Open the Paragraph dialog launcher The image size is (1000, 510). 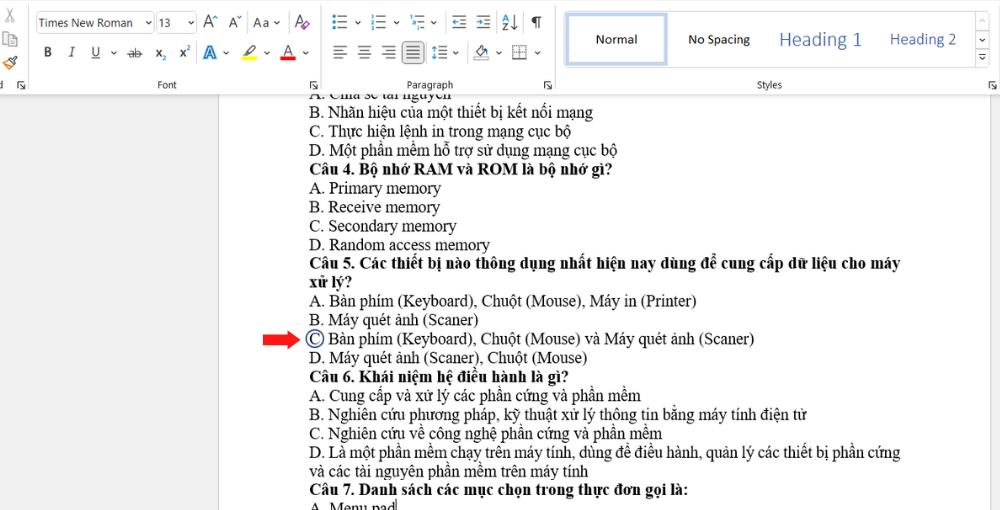(x=547, y=85)
